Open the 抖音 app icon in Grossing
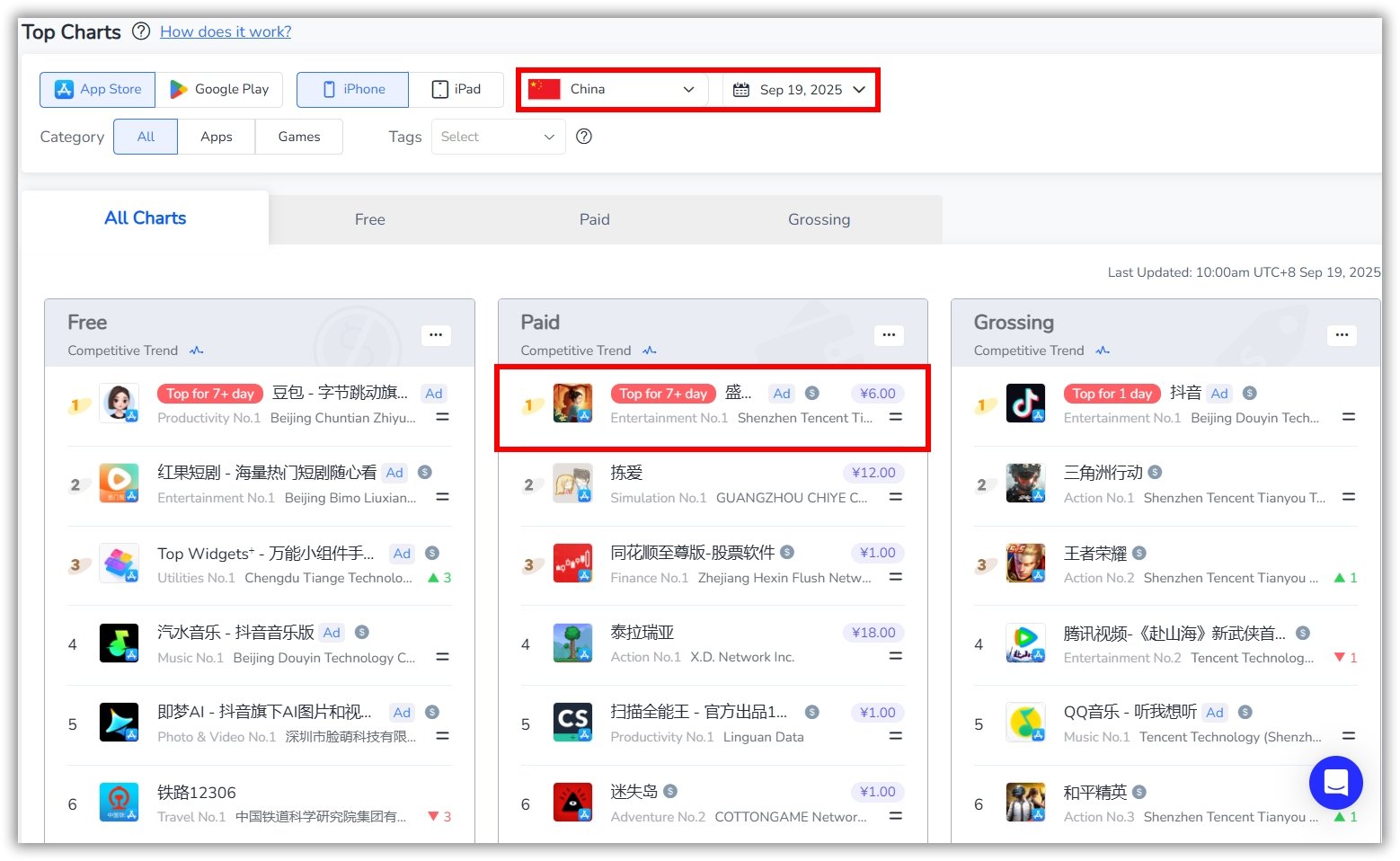 point(1025,404)
